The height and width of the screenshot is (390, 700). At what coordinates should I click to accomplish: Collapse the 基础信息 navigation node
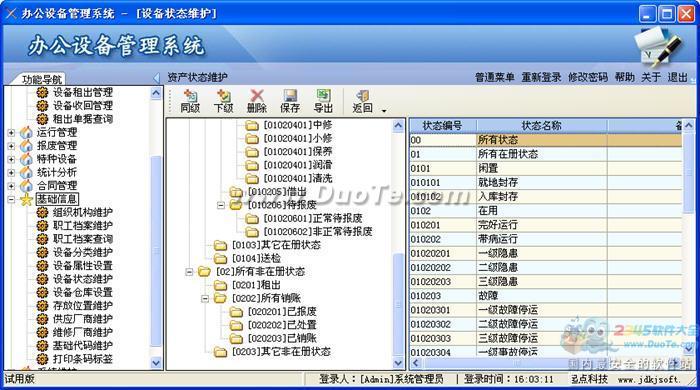[11, 199]
